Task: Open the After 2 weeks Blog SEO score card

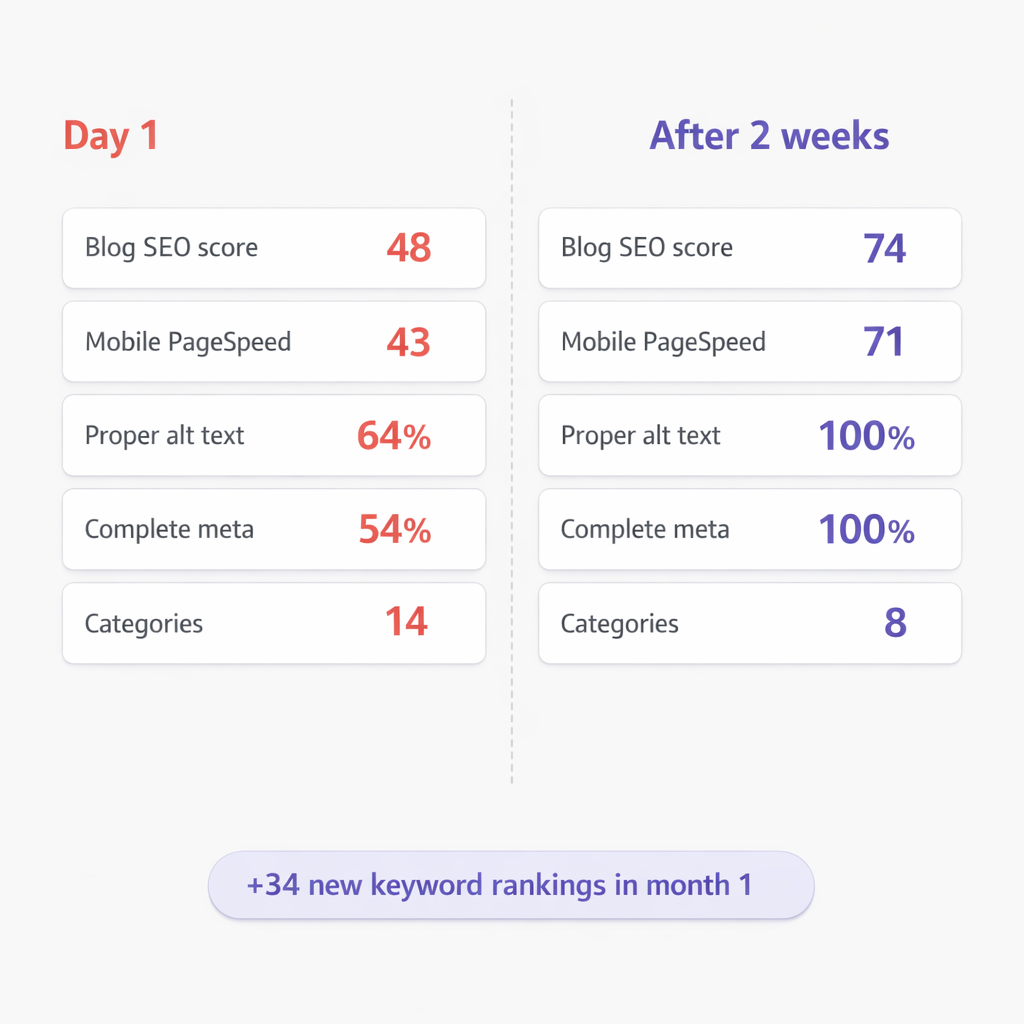Action: click(x=749, y=248)
